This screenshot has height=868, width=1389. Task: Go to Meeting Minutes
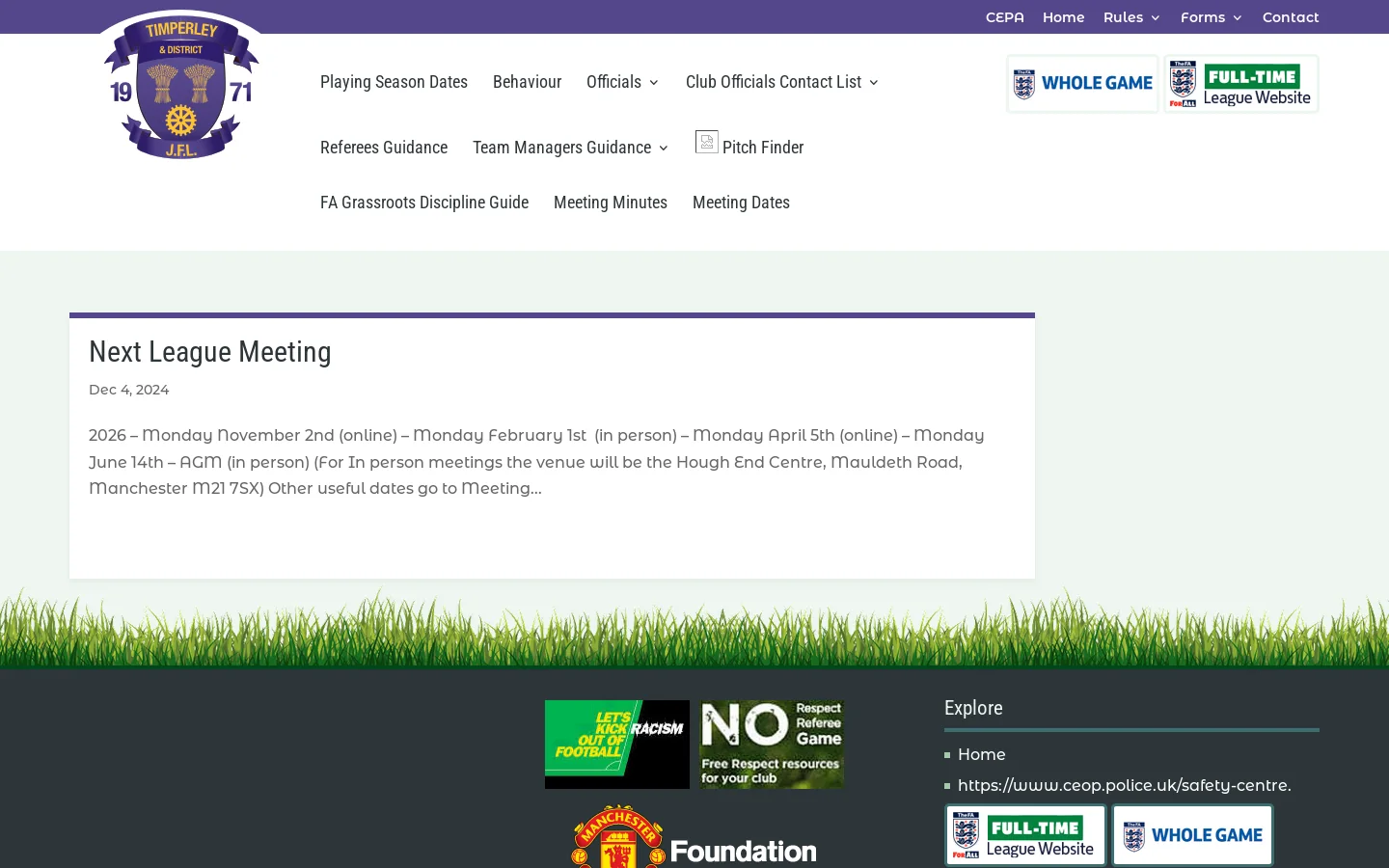611,203
